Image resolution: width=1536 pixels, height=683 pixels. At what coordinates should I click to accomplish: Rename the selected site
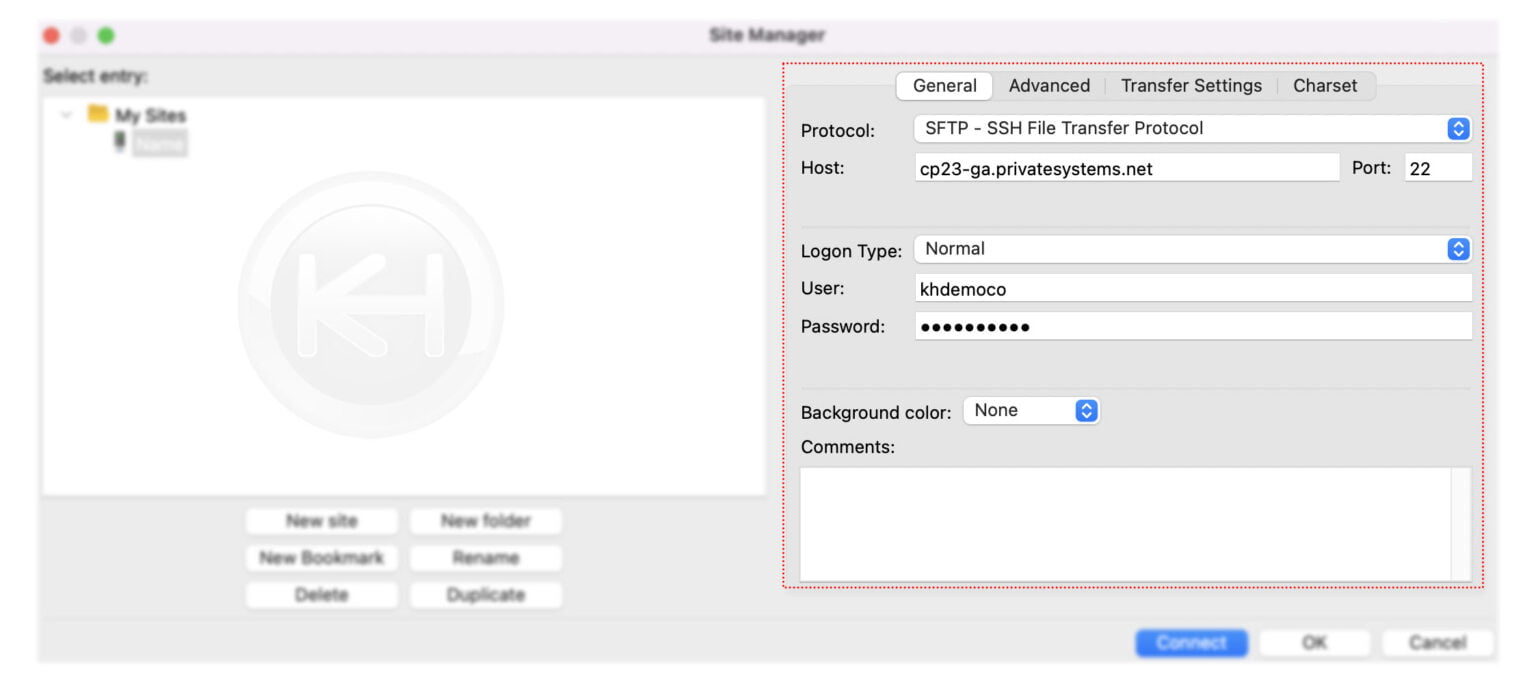[486, 558]
